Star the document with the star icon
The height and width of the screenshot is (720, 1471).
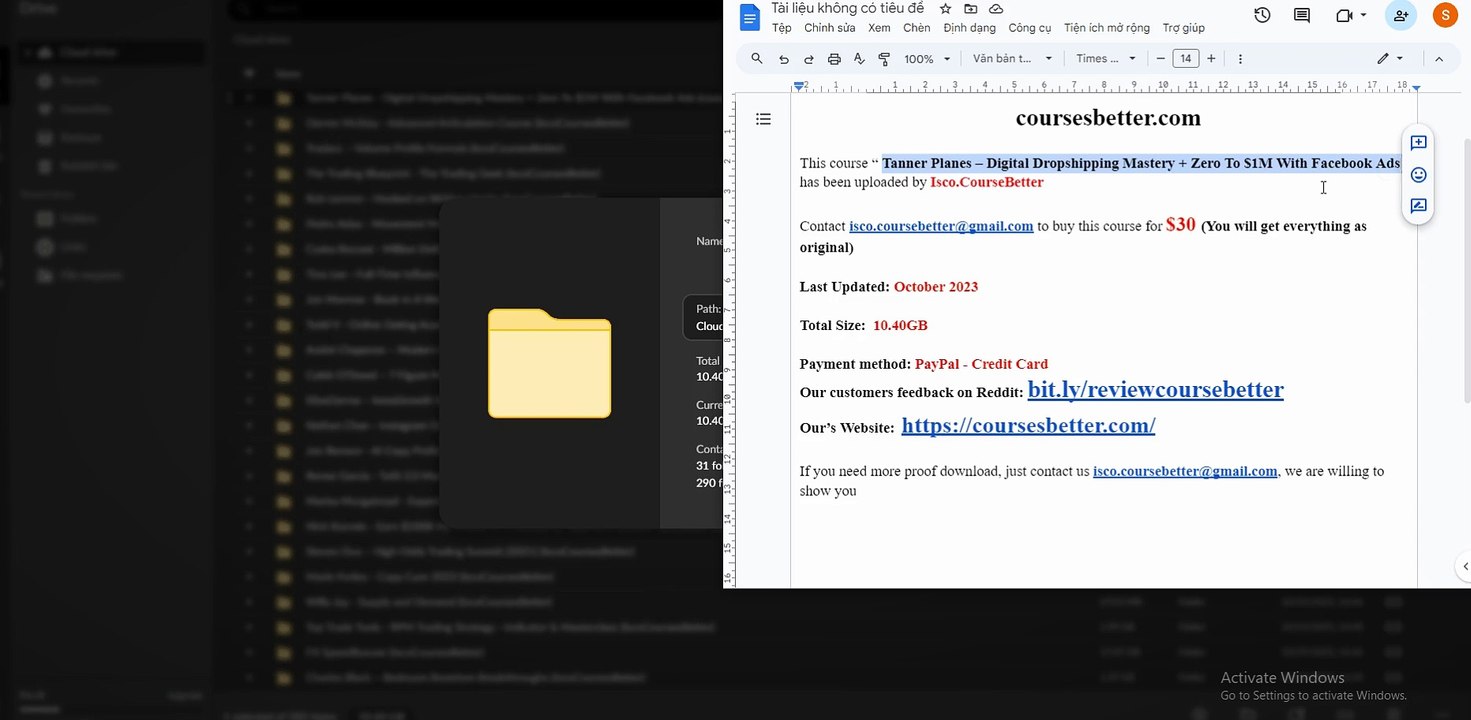tap(945, 9)
